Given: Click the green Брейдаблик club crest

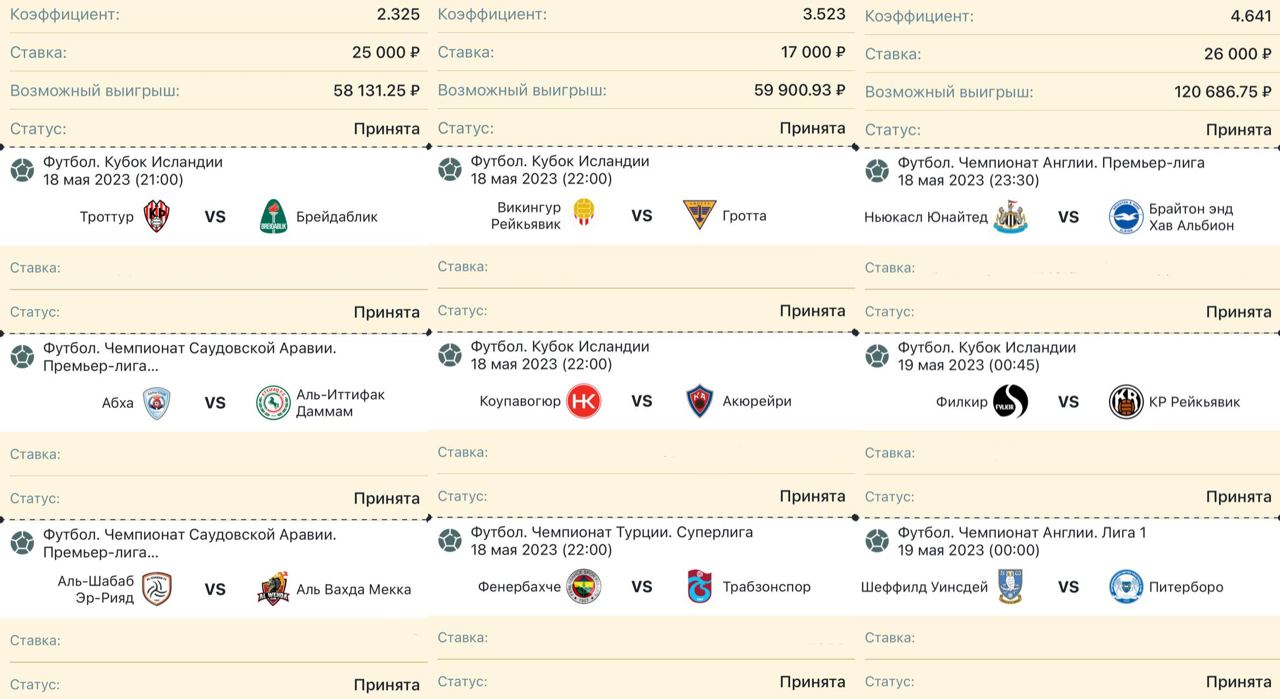Looking at the screenshot, I should coord(273,216).
